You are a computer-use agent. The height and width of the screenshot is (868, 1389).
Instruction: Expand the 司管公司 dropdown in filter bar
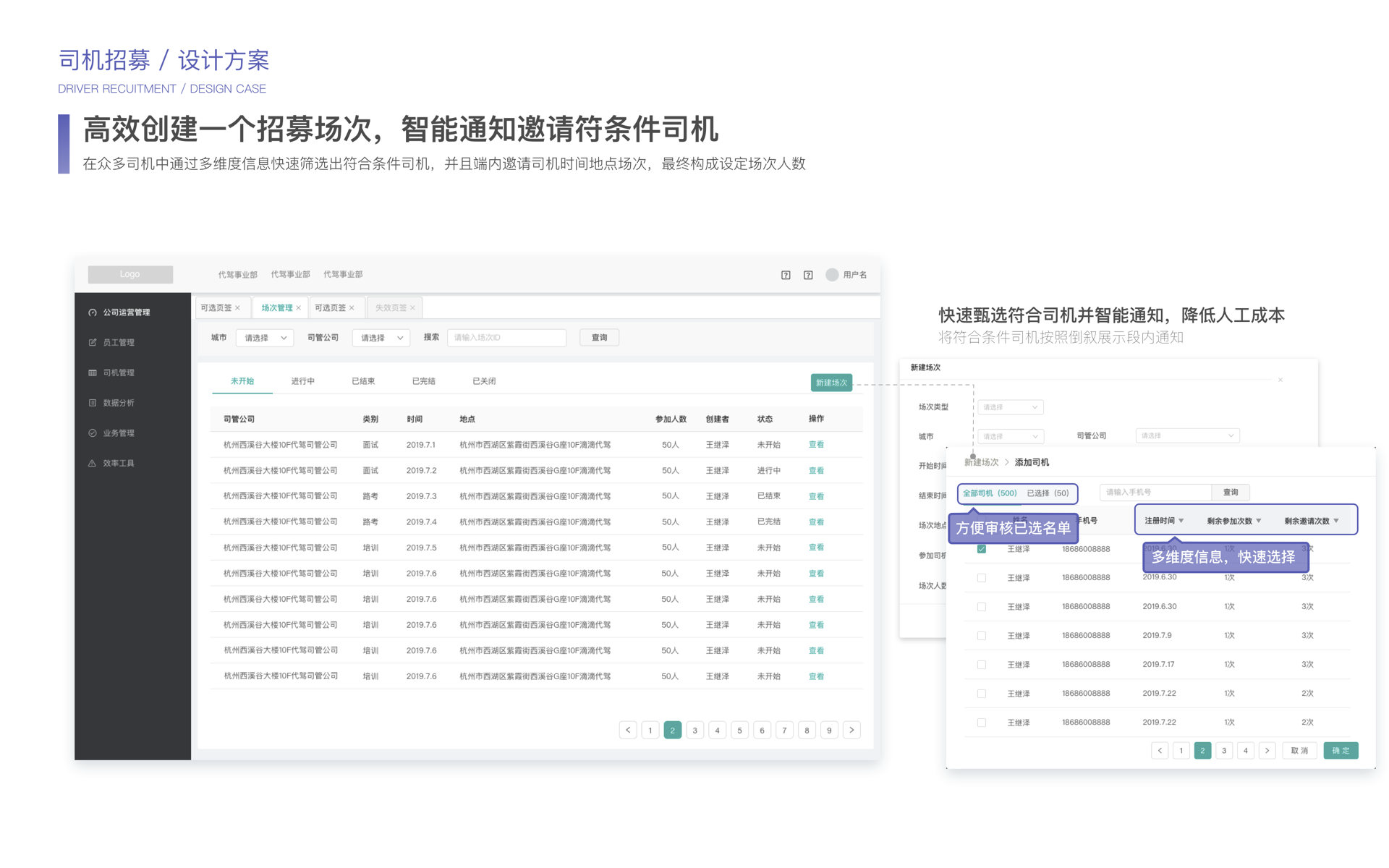381,338
